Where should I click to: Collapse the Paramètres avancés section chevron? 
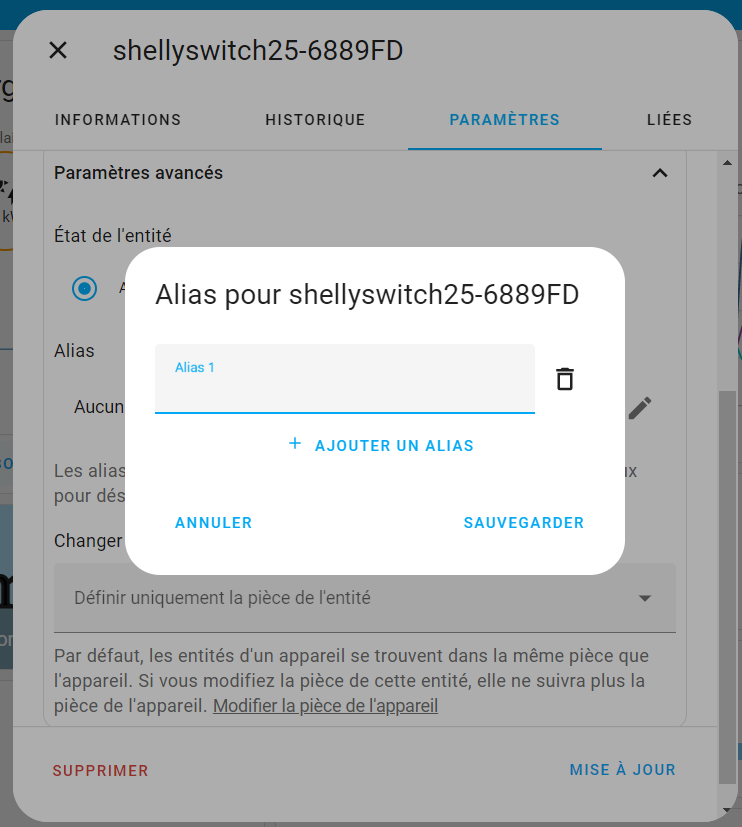point(660,173)
